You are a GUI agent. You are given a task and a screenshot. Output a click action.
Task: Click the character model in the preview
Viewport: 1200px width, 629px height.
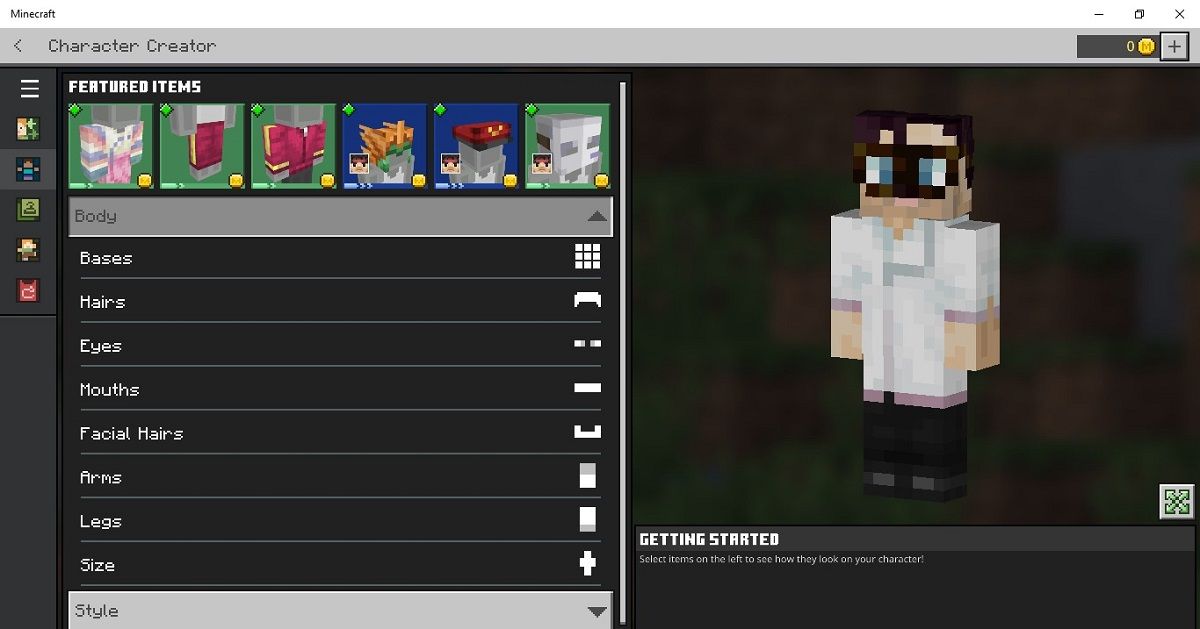[913, 305]
